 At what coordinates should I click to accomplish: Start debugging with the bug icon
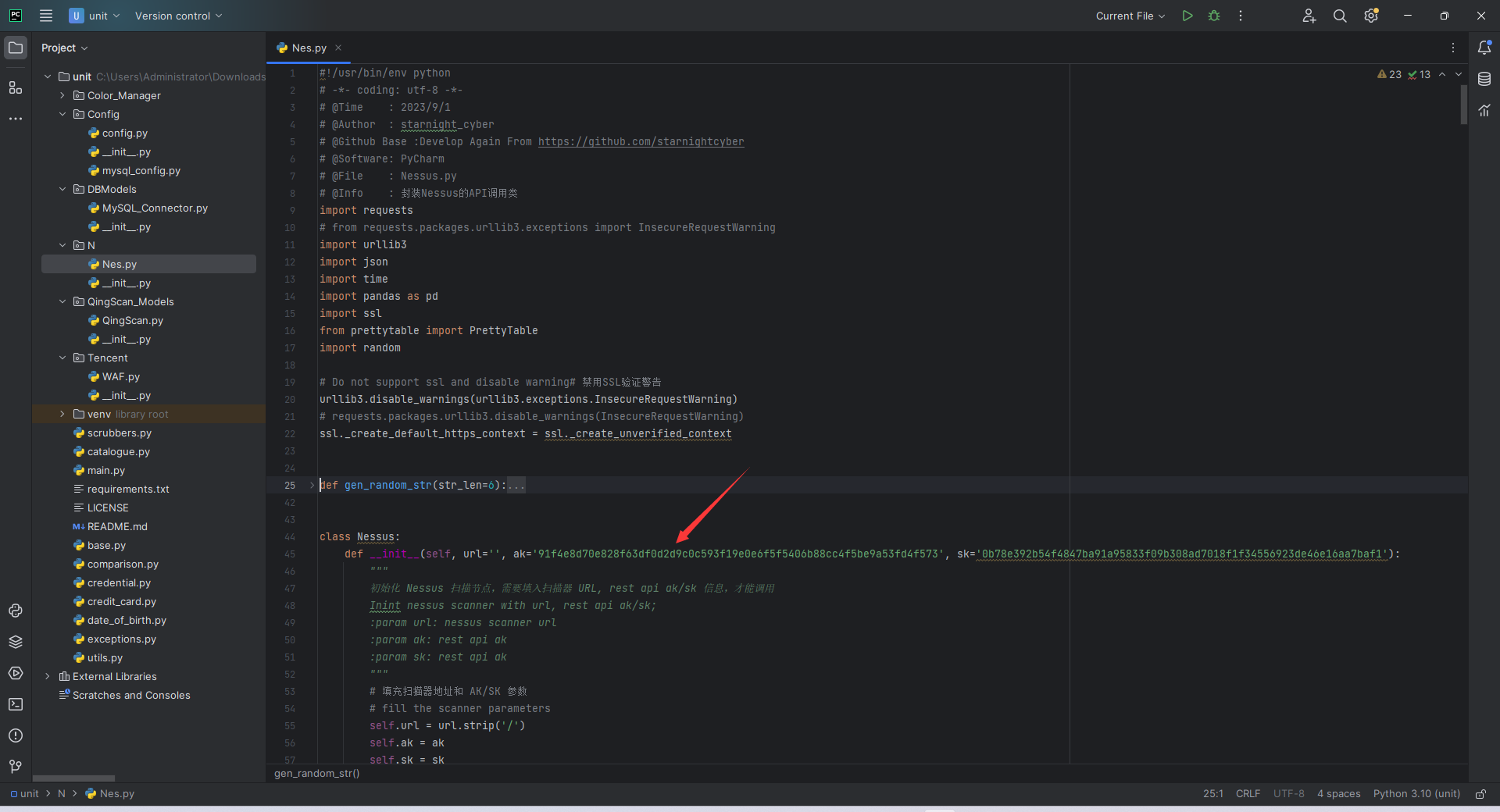click(x=1214, y=16)
